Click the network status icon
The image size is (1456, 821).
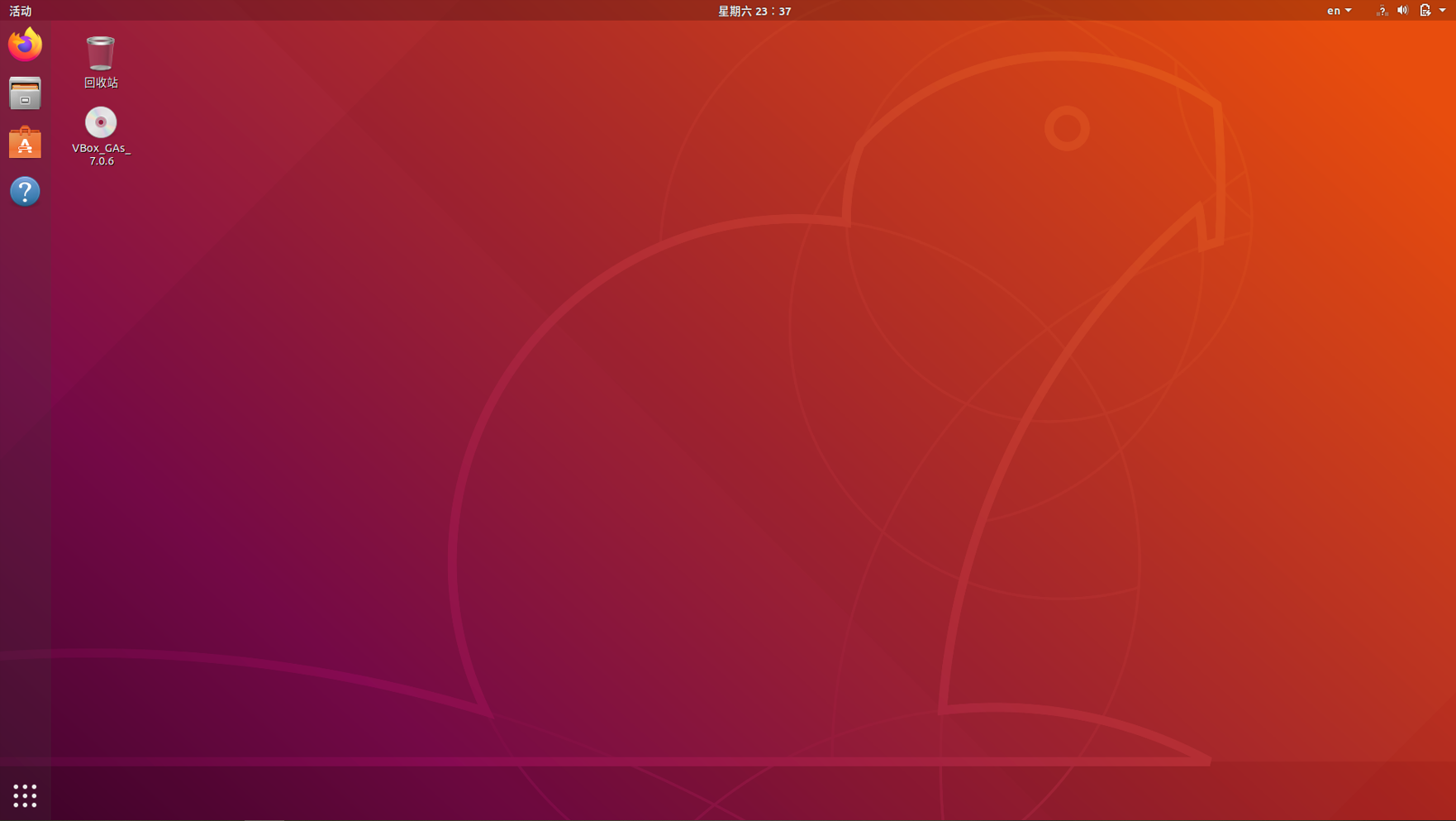tap(1382, 11)
